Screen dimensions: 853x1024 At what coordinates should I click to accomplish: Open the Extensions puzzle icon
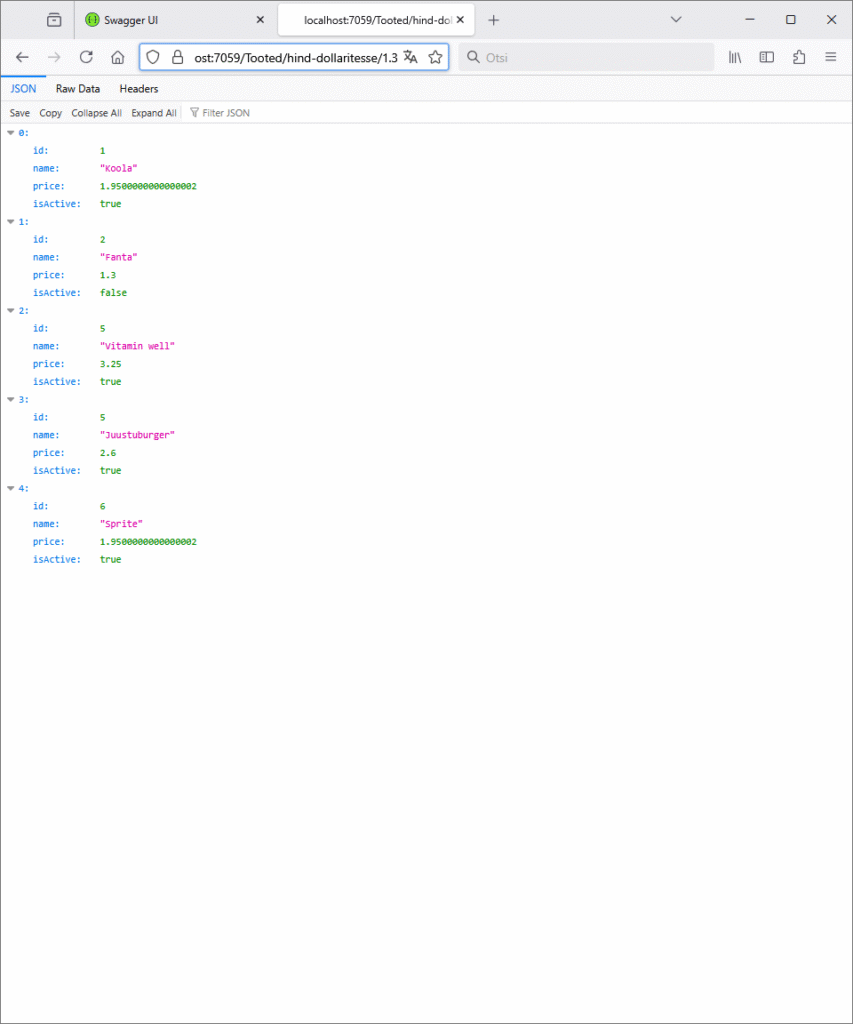tap(799, 57)
